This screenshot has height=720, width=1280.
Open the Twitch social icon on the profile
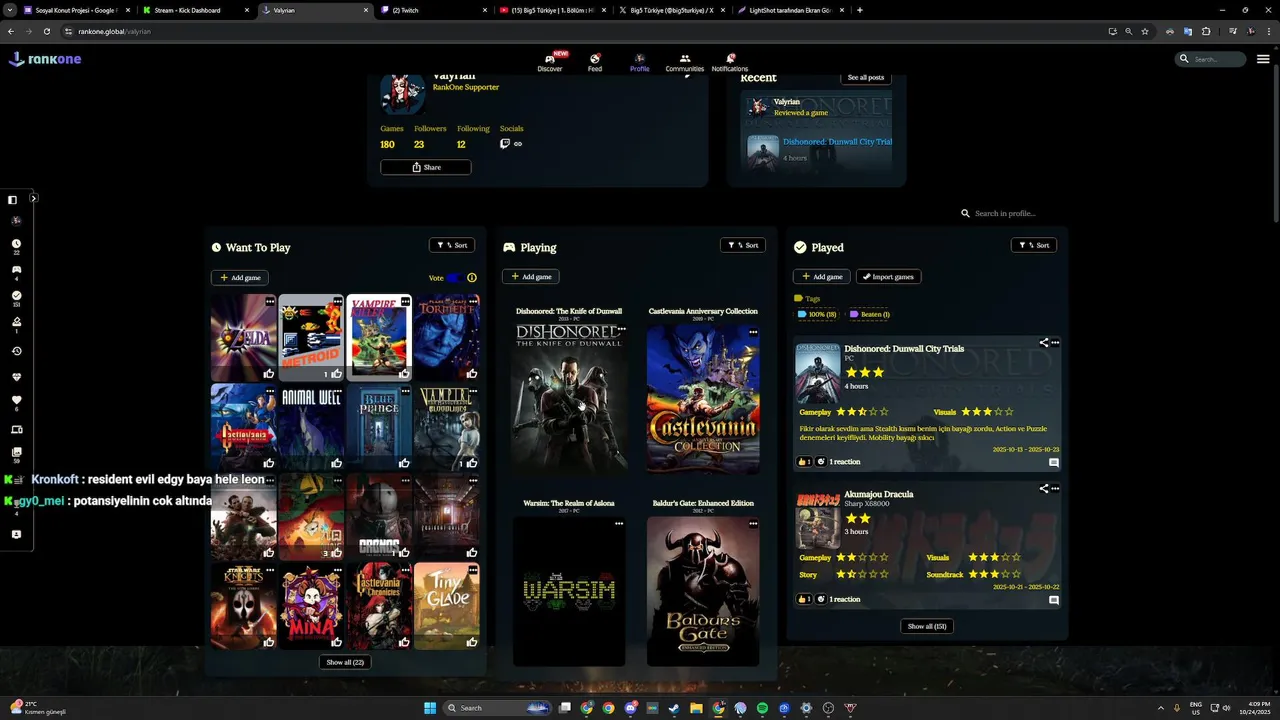(505, 144)
